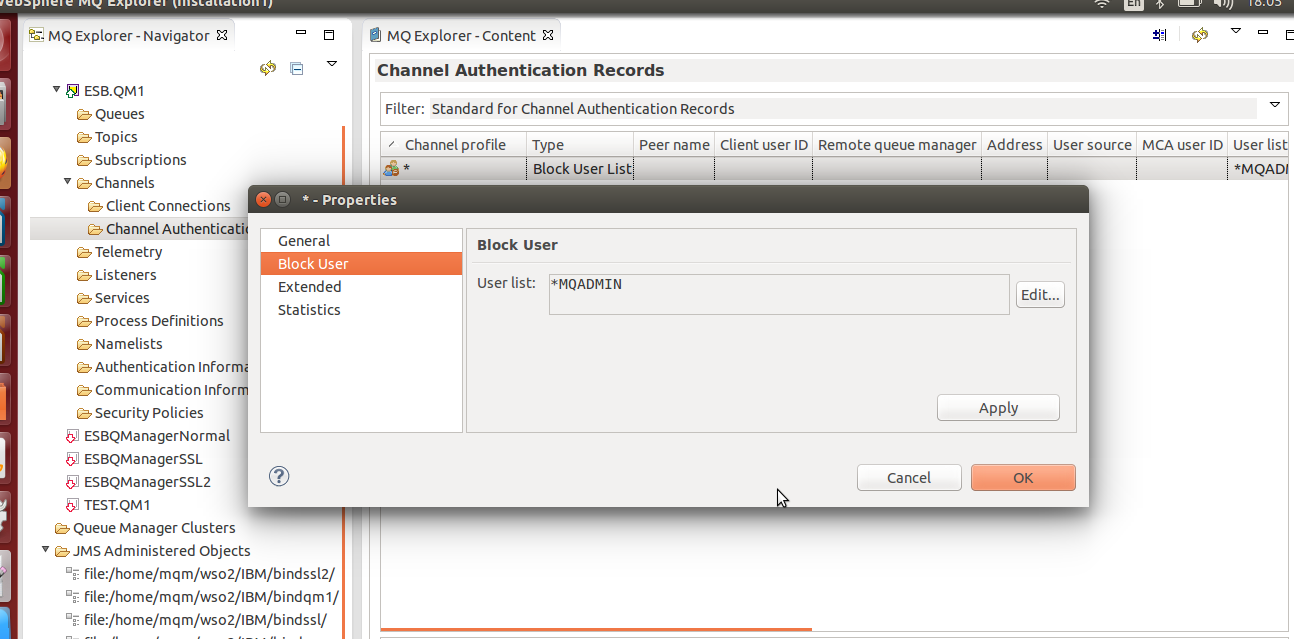Collapse the Channels folder node
This screenshot has width=1294, height=639.
click(x=68, y=182)
